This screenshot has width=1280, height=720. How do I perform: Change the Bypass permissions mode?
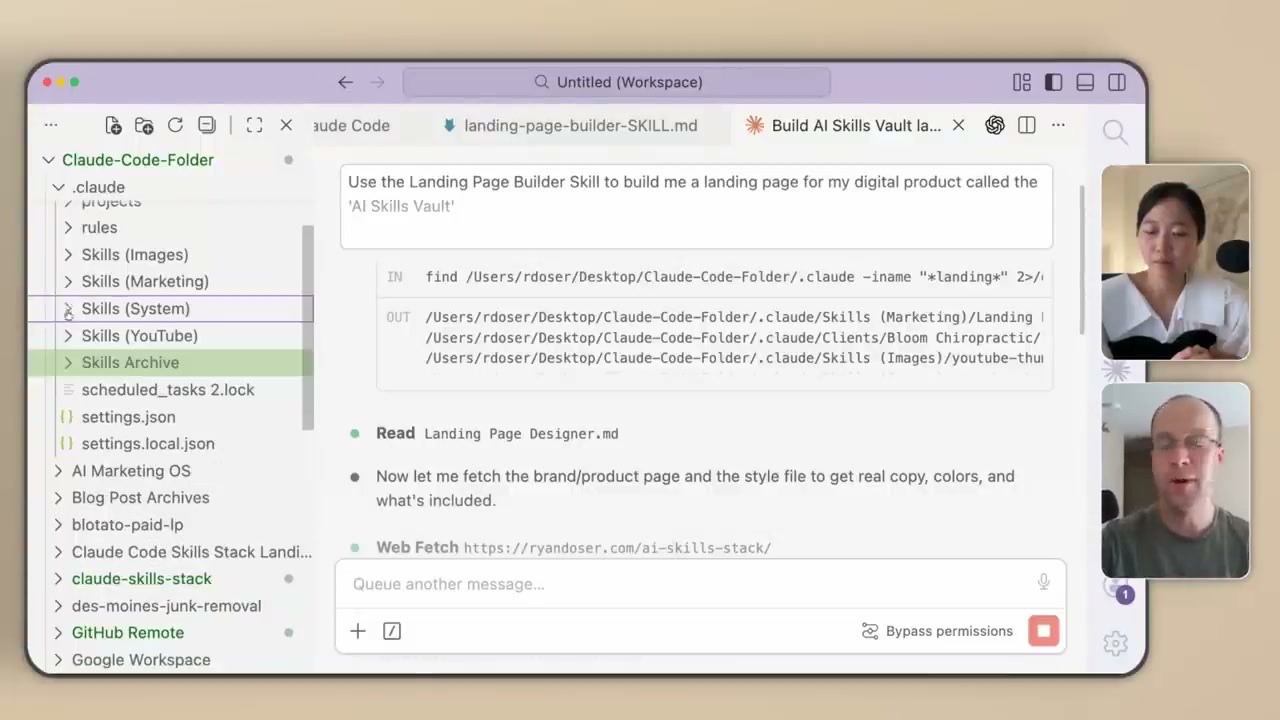click(937, 631)
